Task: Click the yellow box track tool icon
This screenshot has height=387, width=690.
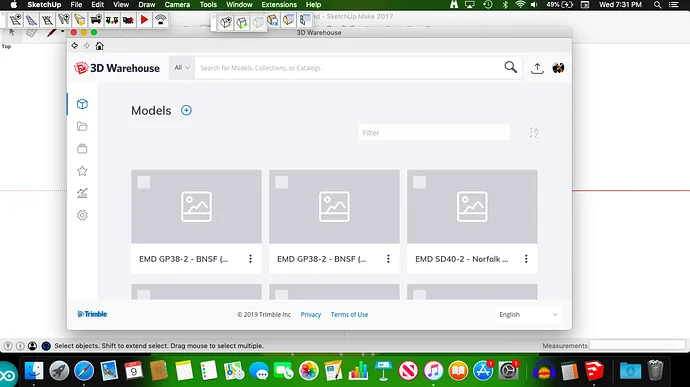Action: [80, 20]
